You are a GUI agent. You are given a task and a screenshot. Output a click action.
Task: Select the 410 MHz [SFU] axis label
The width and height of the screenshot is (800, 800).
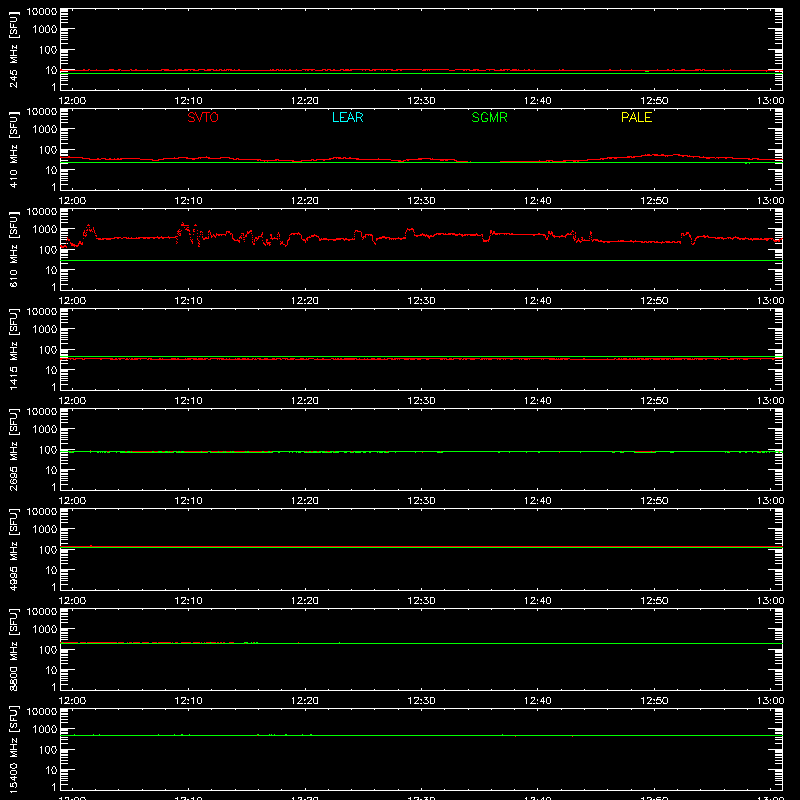pyautogui.click(x=13, y=149)
